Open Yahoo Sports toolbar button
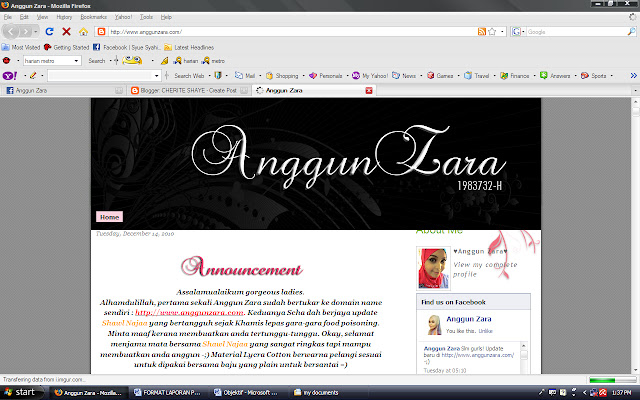The image size is (640, 400). click(x=593, y=76)
